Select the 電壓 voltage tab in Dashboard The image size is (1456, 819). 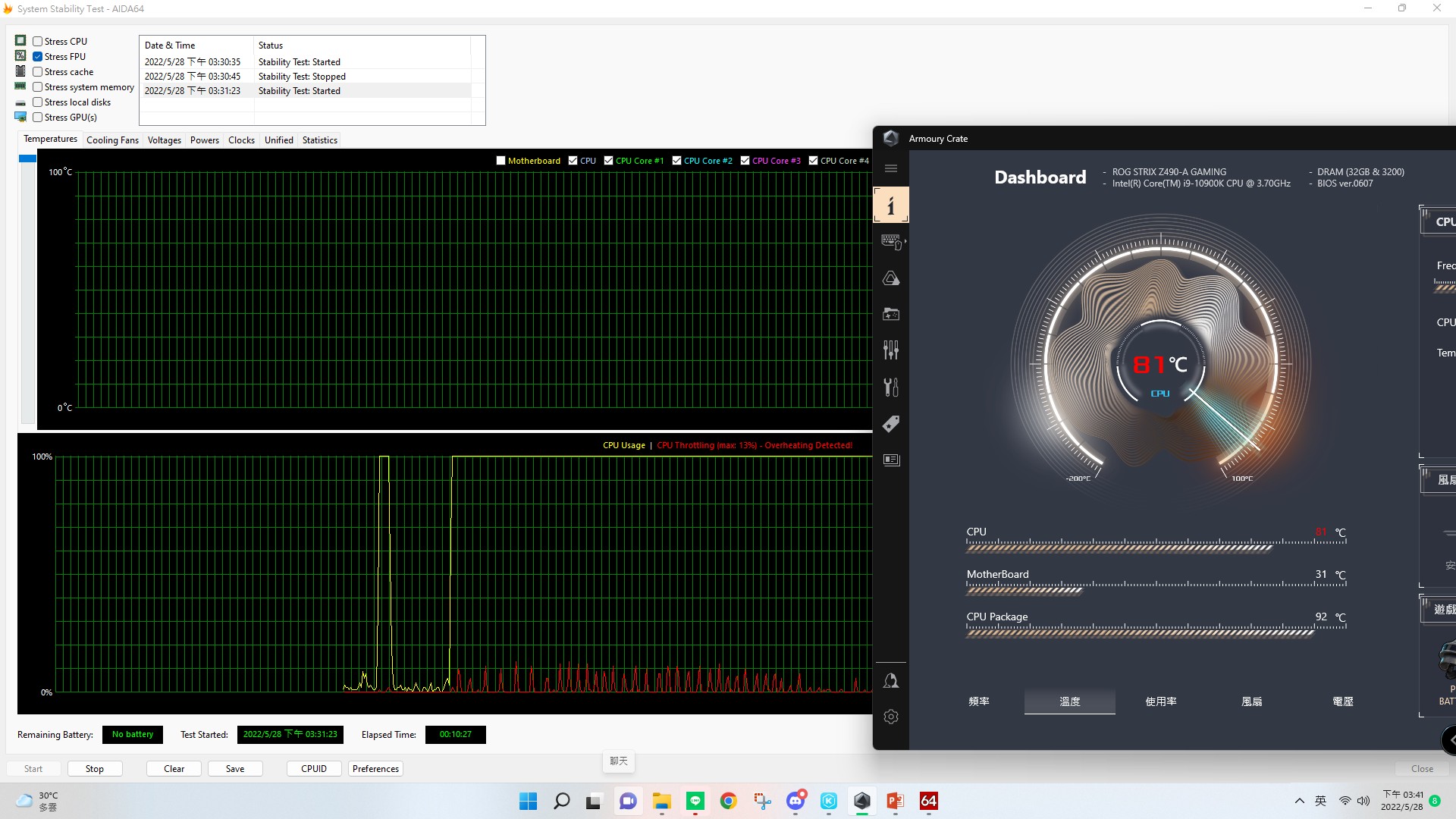pos(1343,701)
